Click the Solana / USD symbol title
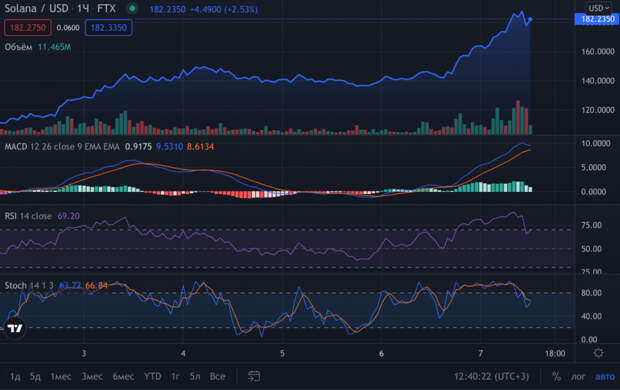This screenshot has height=390, width=620. point(36,8)
